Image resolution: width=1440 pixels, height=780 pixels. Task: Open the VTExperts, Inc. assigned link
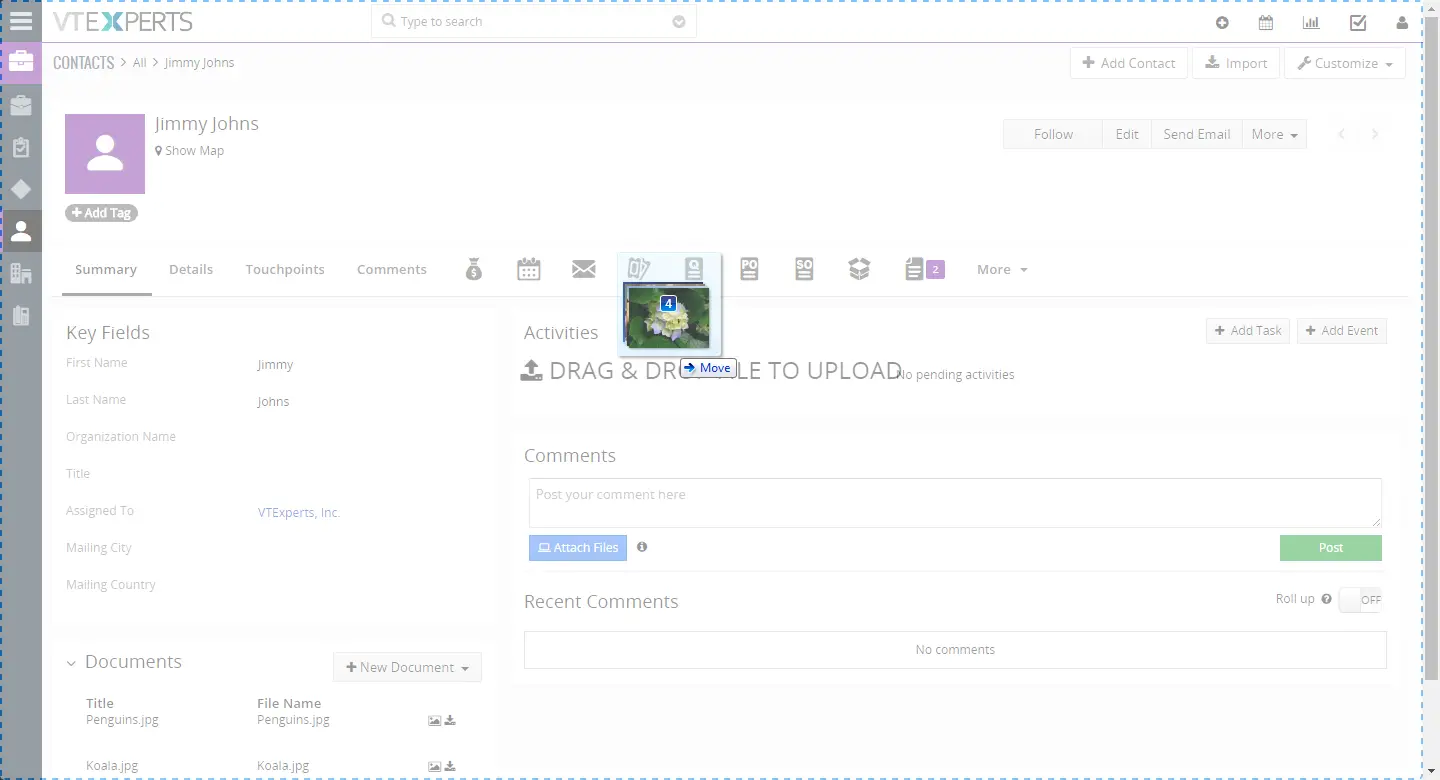pos(299,512)
